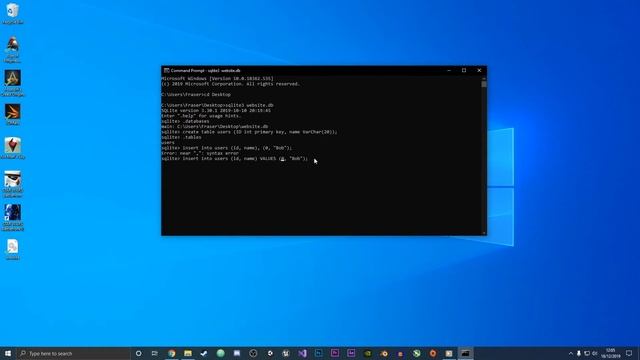Open the Star Wars Battlefront II shortcut
The height and width of the screenshot is (360, 640).
click(13, 218)
